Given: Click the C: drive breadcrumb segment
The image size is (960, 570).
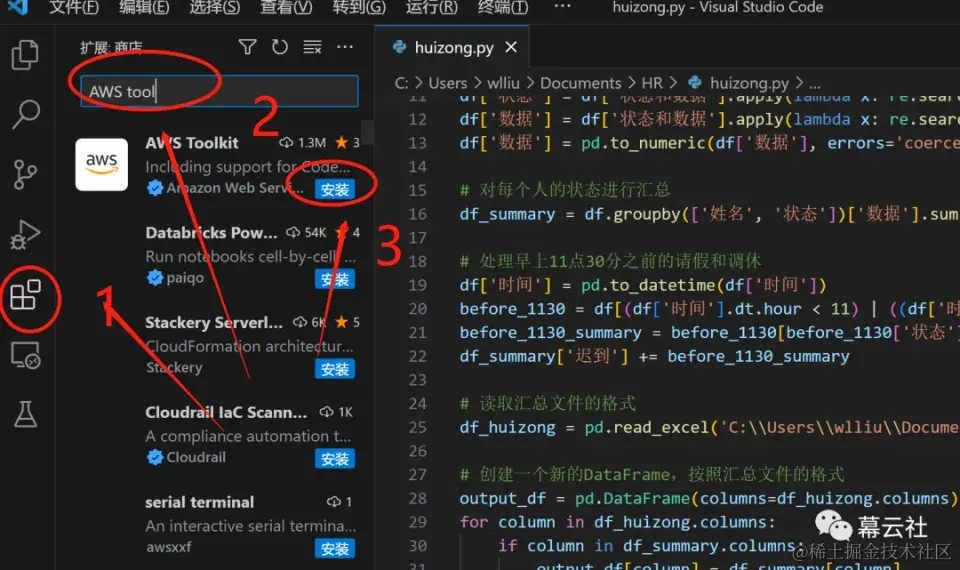Looking at the screenshot, I should click(401, 83).
